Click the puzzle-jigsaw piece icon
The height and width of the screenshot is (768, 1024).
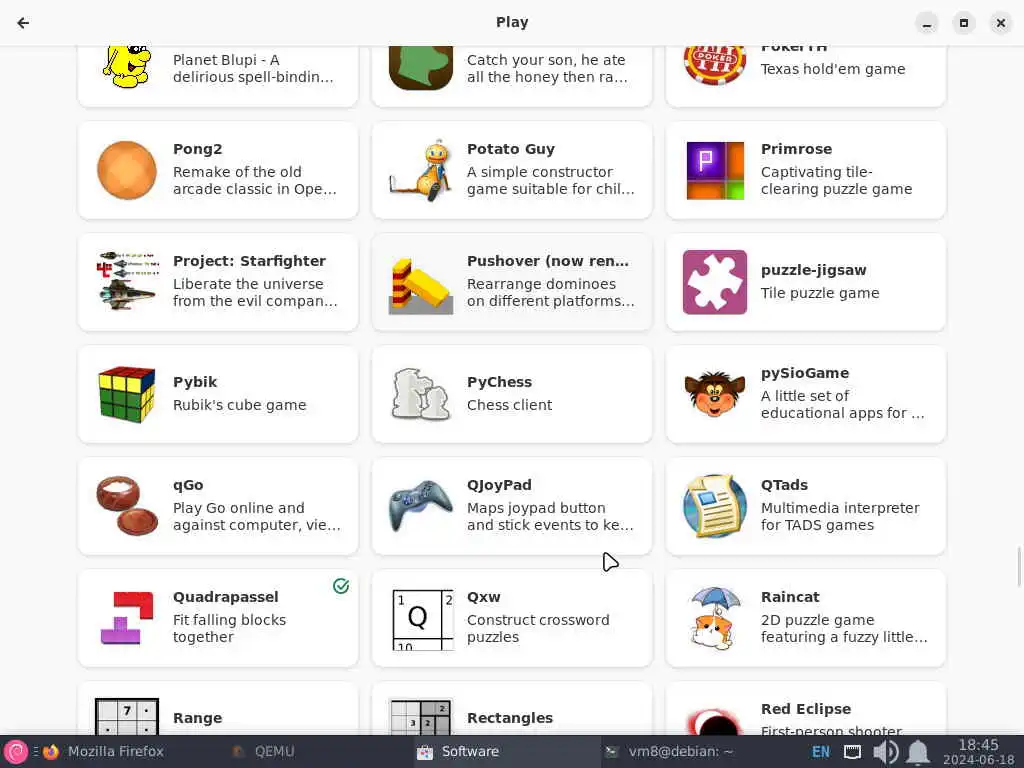point(715,282)
